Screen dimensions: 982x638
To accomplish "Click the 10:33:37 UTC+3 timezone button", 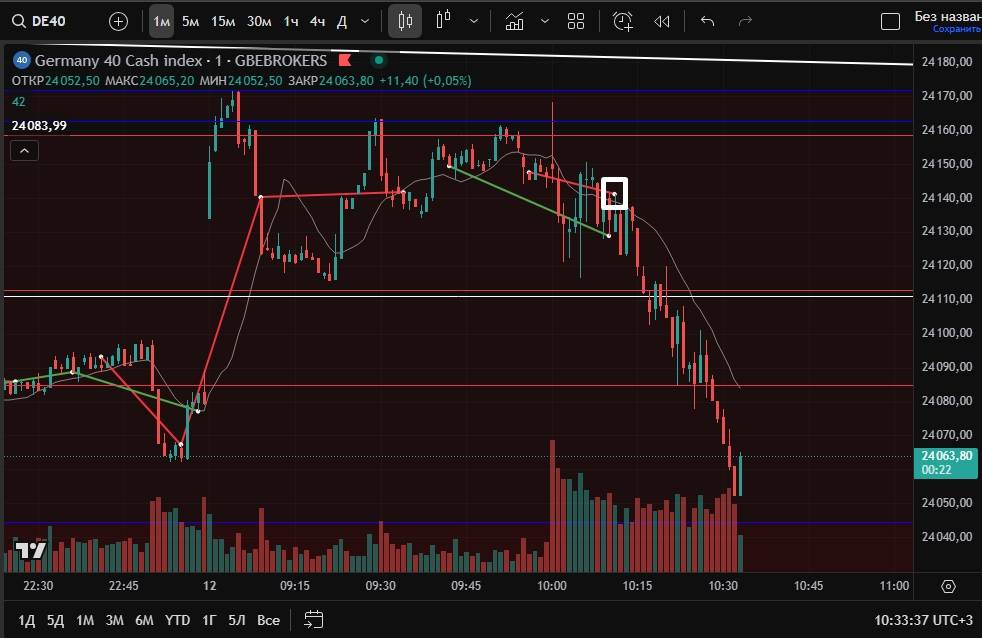I will point(922,620).
